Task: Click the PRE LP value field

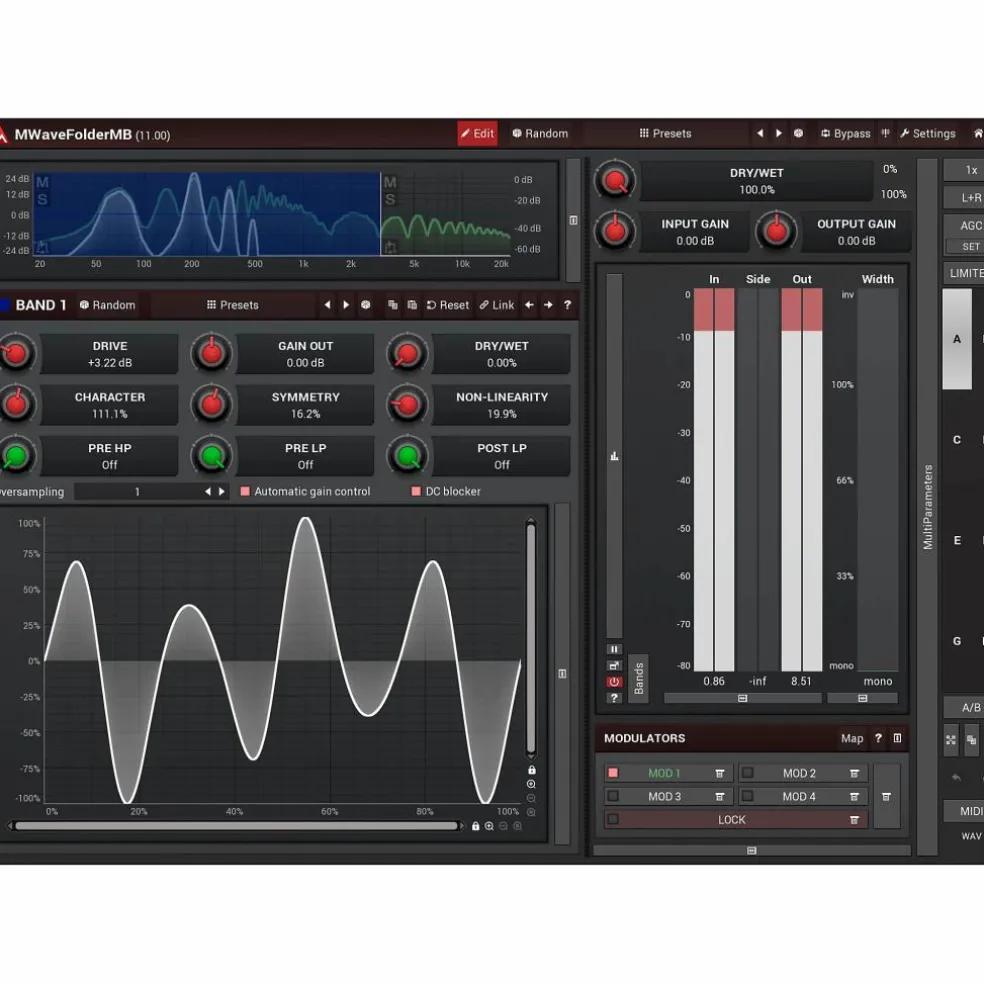Action: (306, 456)
